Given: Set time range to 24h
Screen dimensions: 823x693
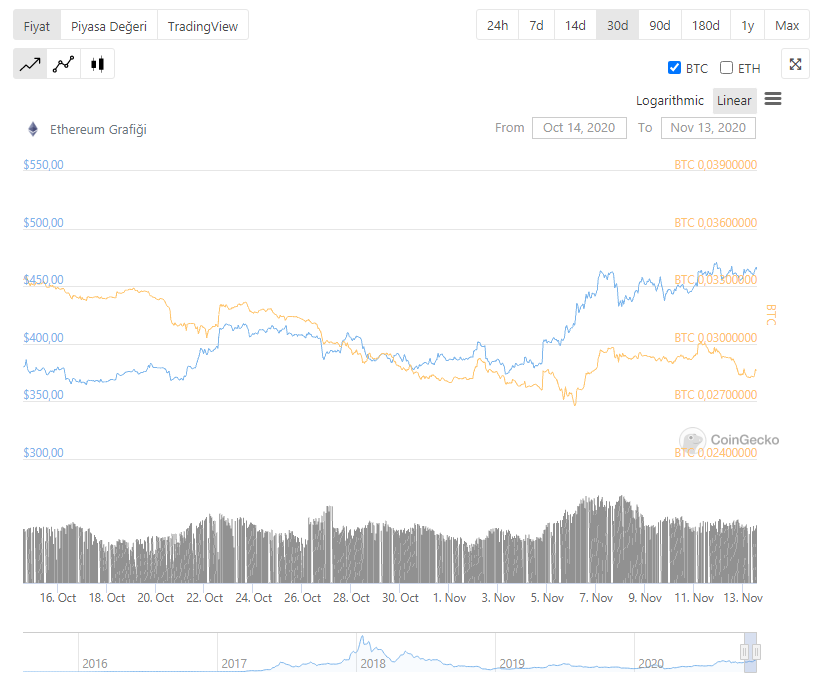Looking at the screenshot, I should pyautogui.click(x=497, y=25).
